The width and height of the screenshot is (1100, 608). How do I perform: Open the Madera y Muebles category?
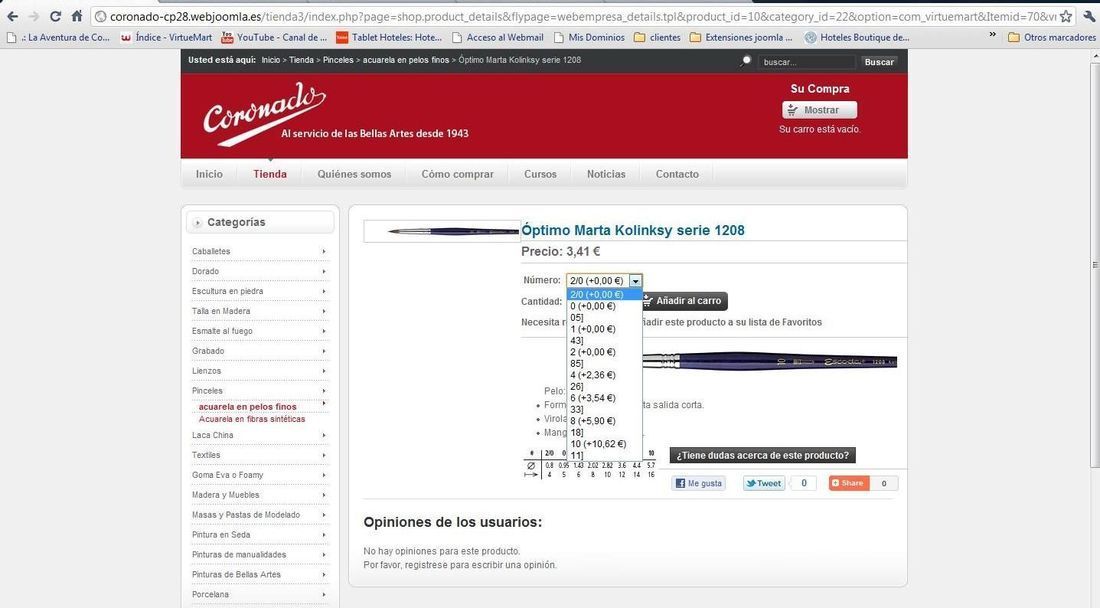point(225,495)
